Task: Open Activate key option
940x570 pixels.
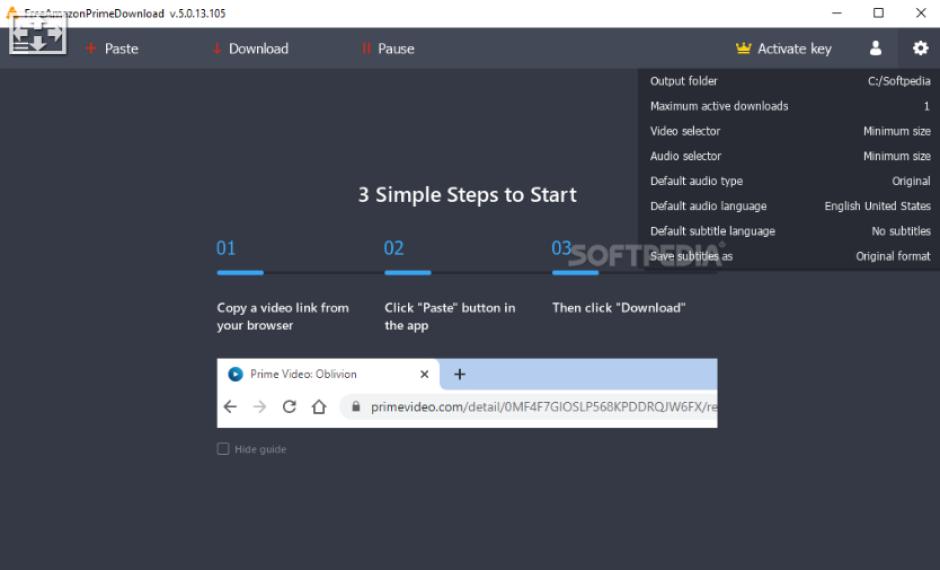Action: [x=784, y=49]
